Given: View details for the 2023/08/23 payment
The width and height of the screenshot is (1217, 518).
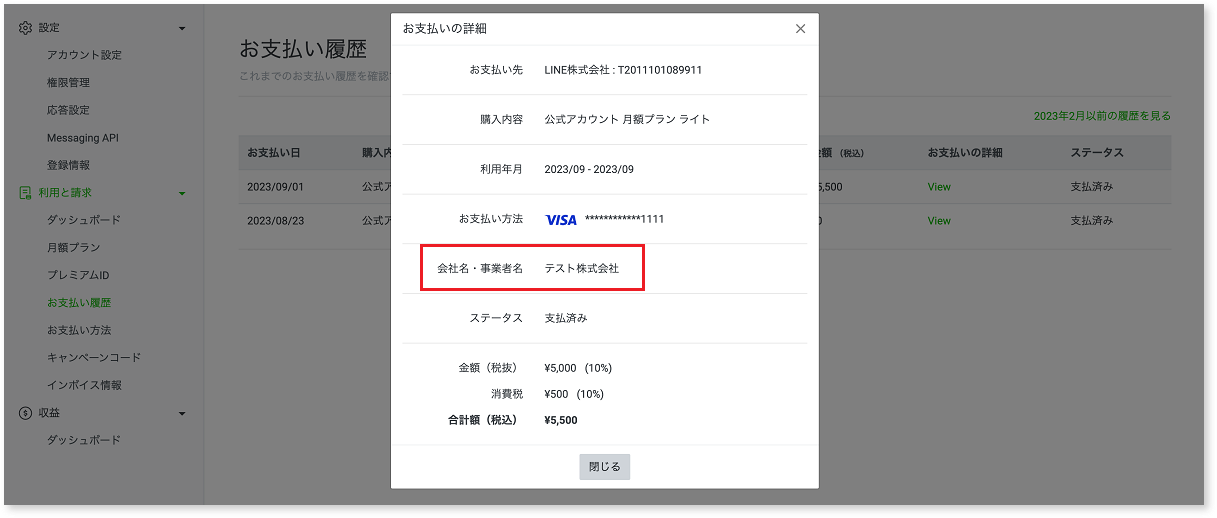Looking at the screenshot, I should pos(939,220).
